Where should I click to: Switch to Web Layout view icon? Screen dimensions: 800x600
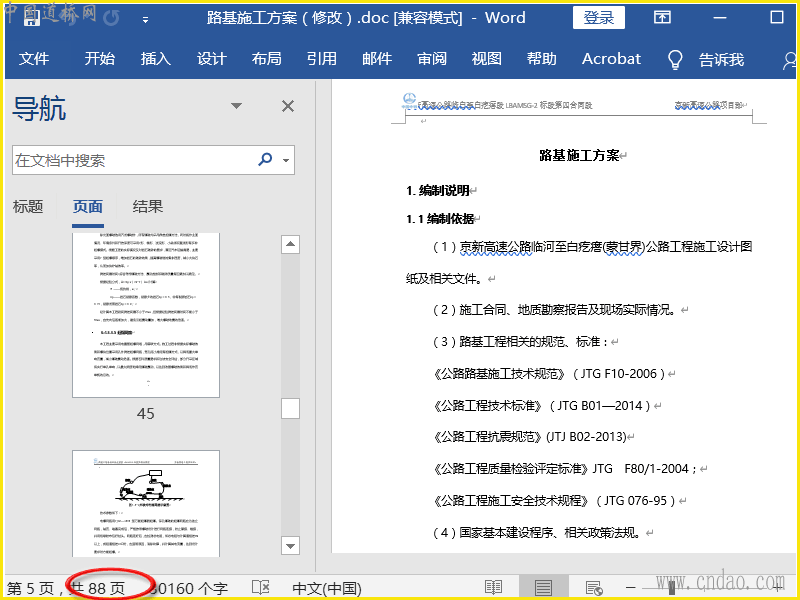(594, 588)
